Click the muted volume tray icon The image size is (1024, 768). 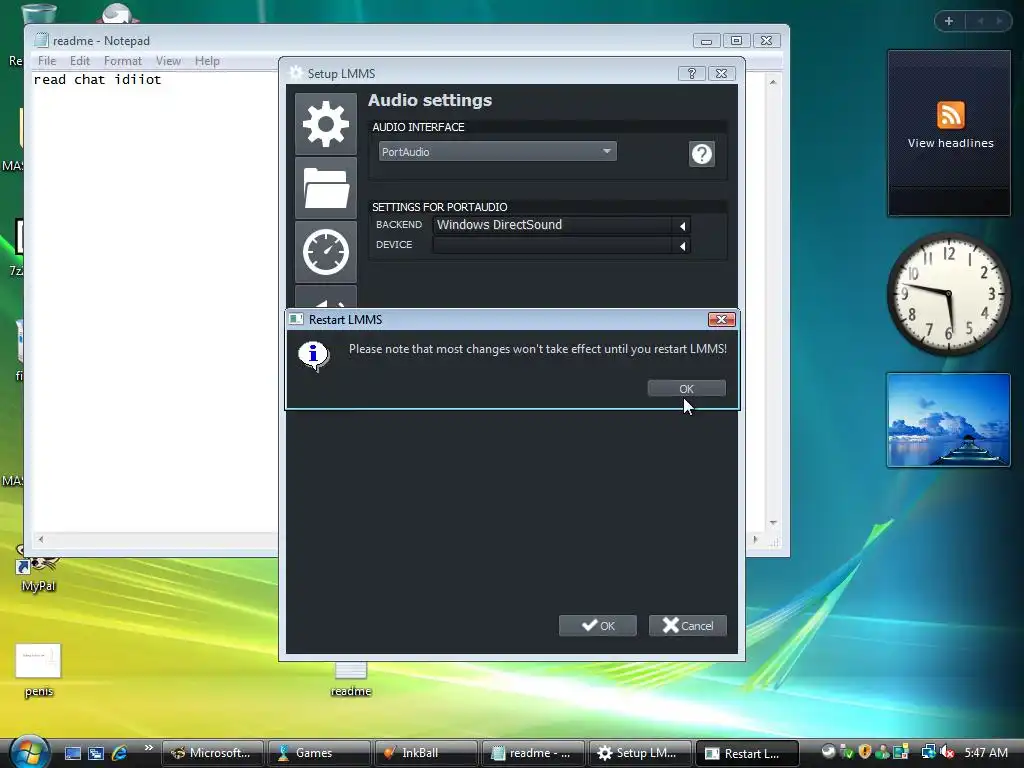(947, 752)
